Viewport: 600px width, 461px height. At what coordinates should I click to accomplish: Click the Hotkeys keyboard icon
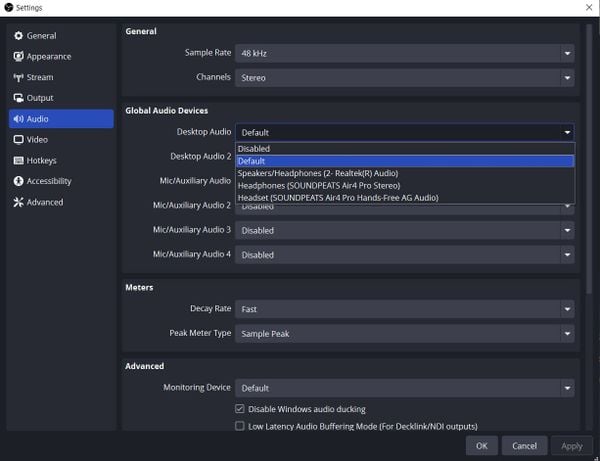tap(18, 161)
